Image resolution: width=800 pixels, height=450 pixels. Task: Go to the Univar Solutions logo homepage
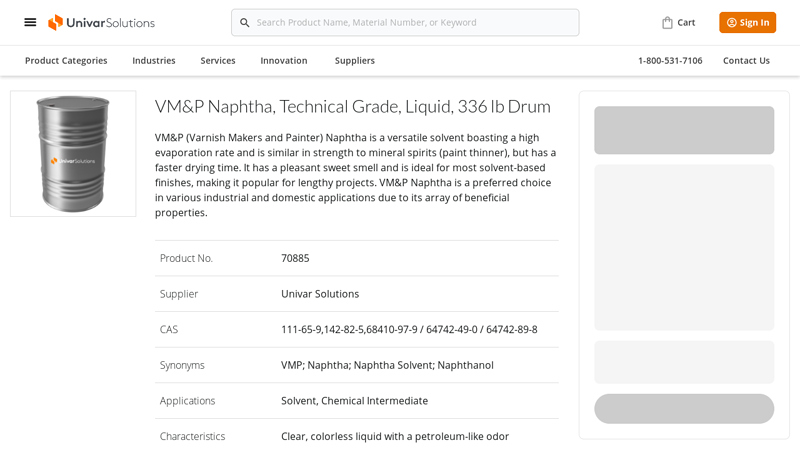101,22
